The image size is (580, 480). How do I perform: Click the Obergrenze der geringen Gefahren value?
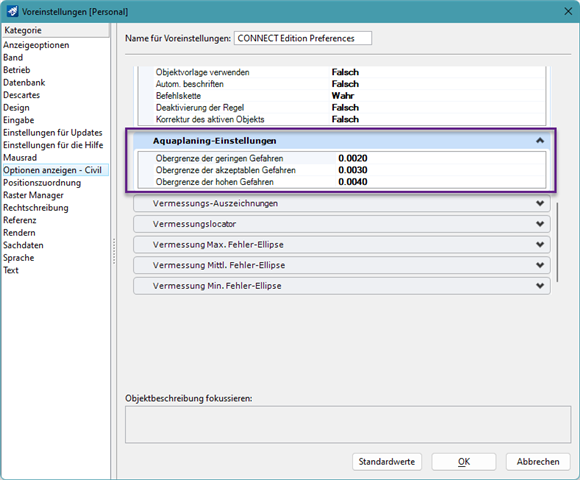coord(353,158)
